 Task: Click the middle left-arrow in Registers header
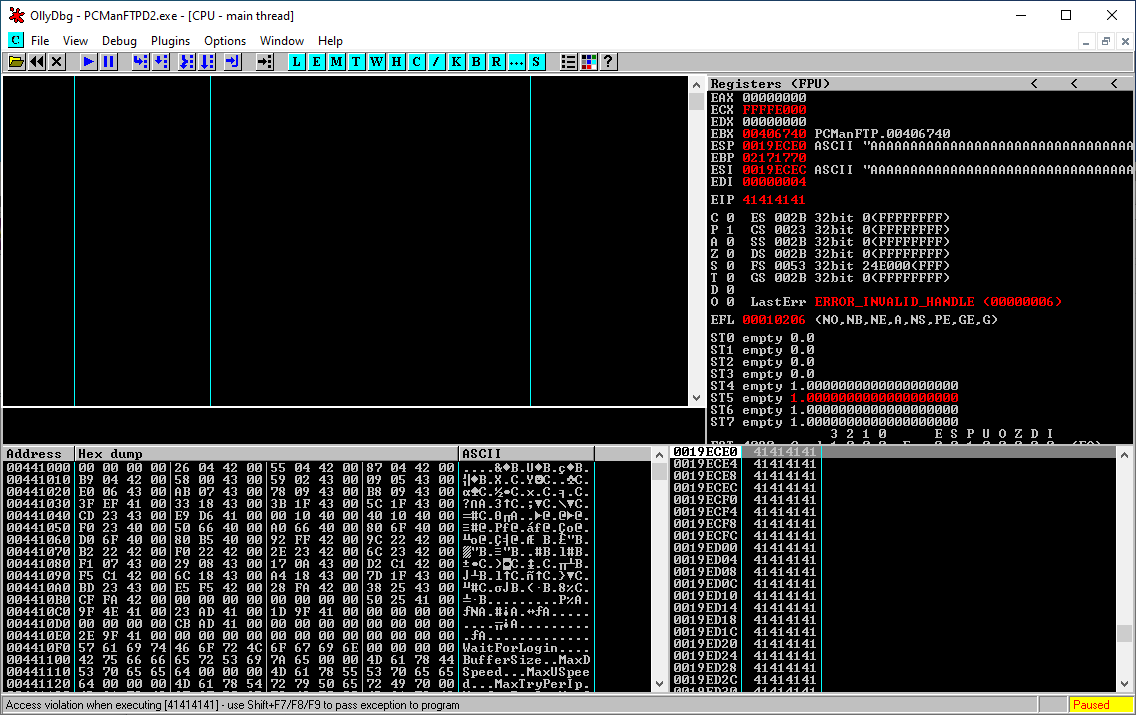(1074, 83)
